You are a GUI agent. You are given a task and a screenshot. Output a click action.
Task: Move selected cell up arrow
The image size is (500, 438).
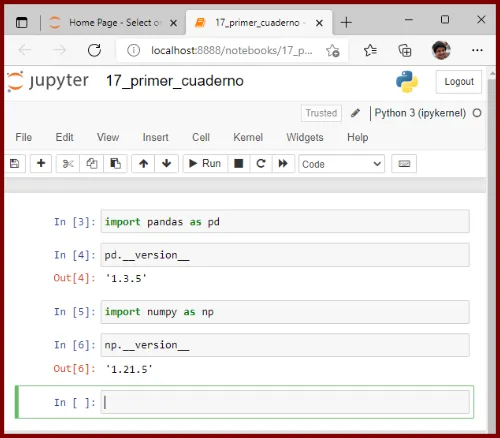tap(143, 164)
